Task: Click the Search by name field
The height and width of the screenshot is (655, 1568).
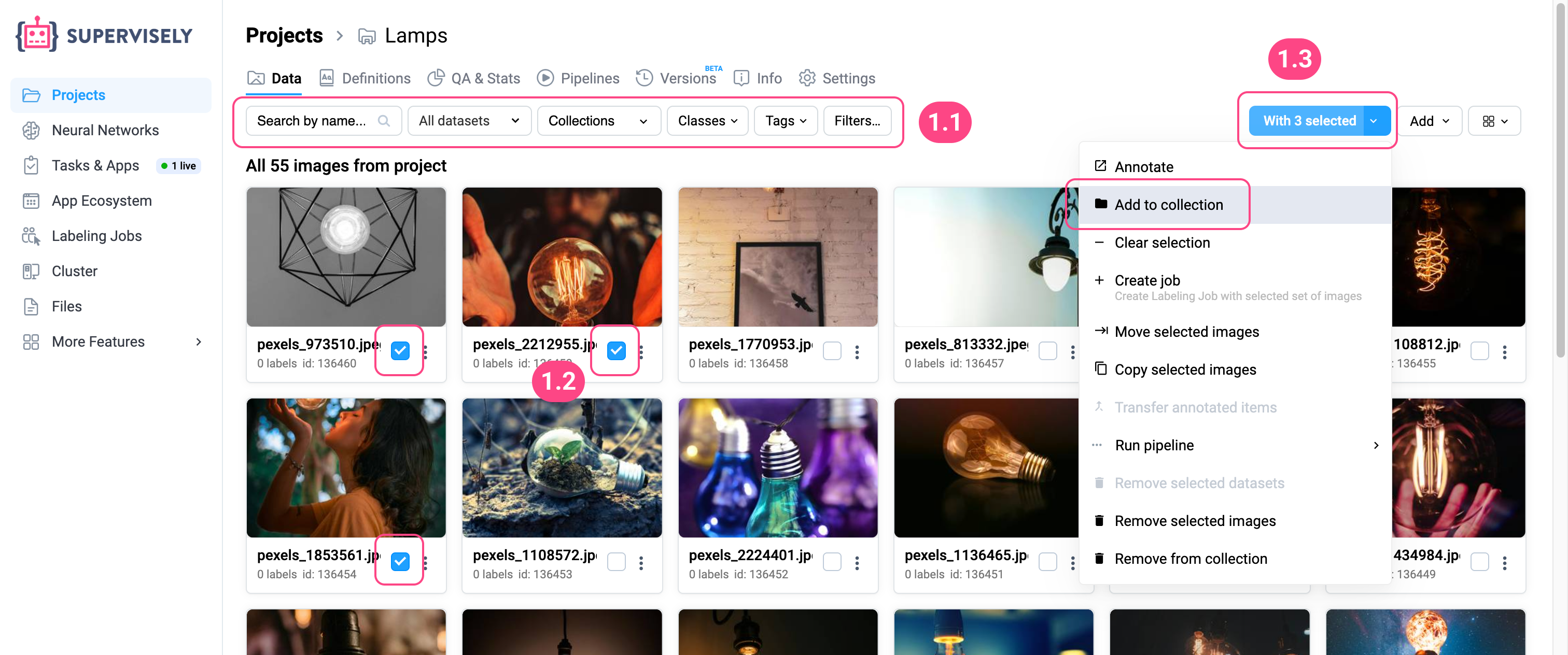Action: coord(324,121)
